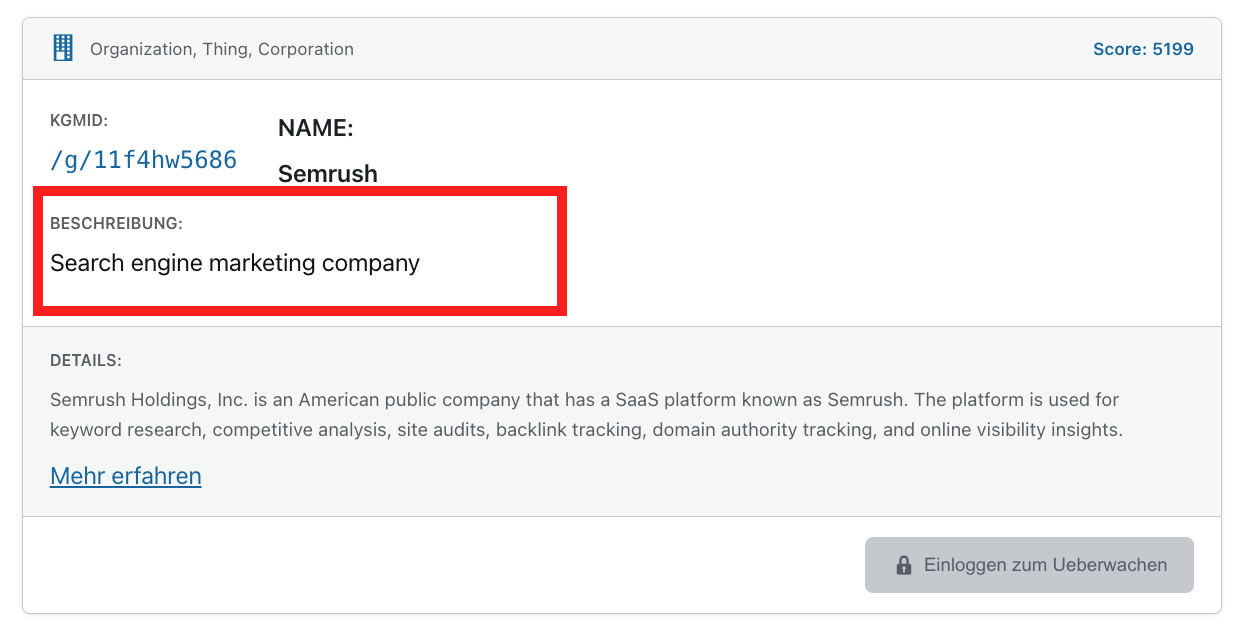The height and width of the screenshot is (626, 1240).
Task: Click the organization building icon
Action: click(x=63, y=48)
